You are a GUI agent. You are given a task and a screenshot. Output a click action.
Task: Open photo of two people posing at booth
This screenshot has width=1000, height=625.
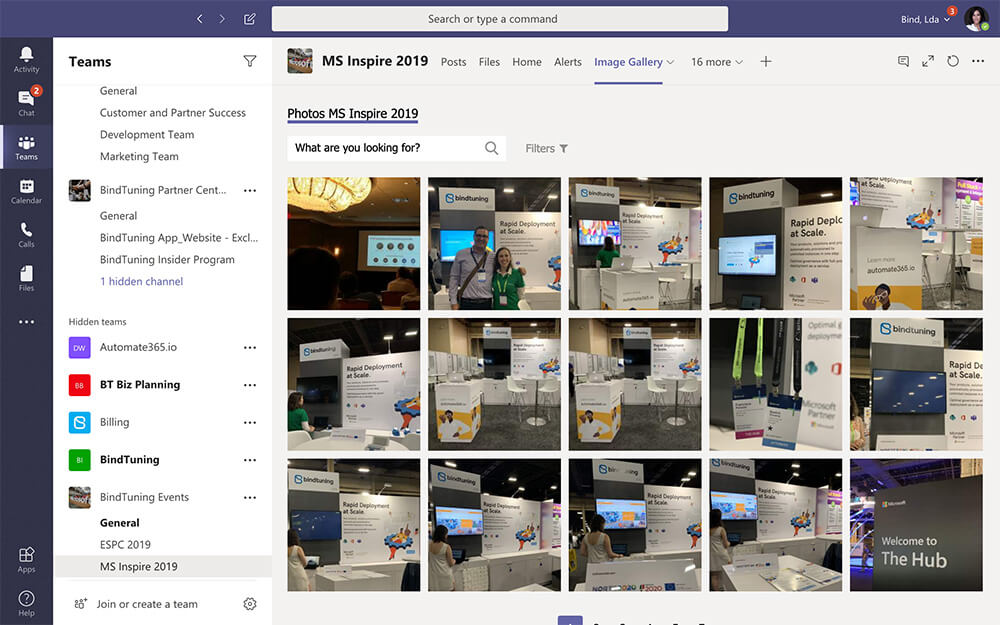coord(494,244)
